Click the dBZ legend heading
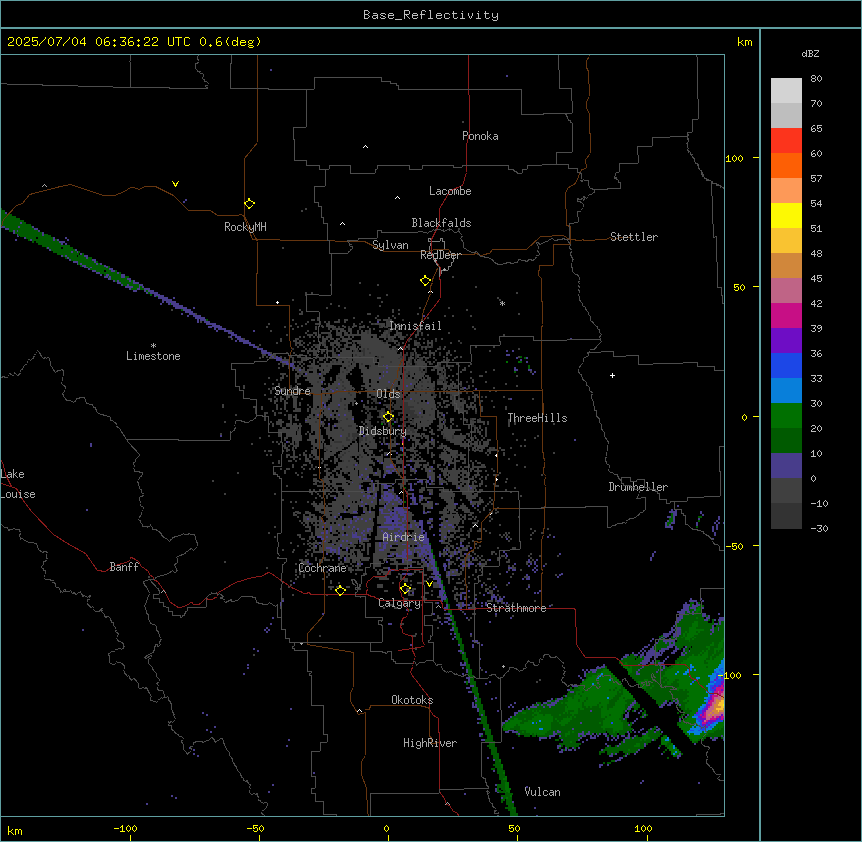This screenshot has height=842, width=862. [810, 53]
